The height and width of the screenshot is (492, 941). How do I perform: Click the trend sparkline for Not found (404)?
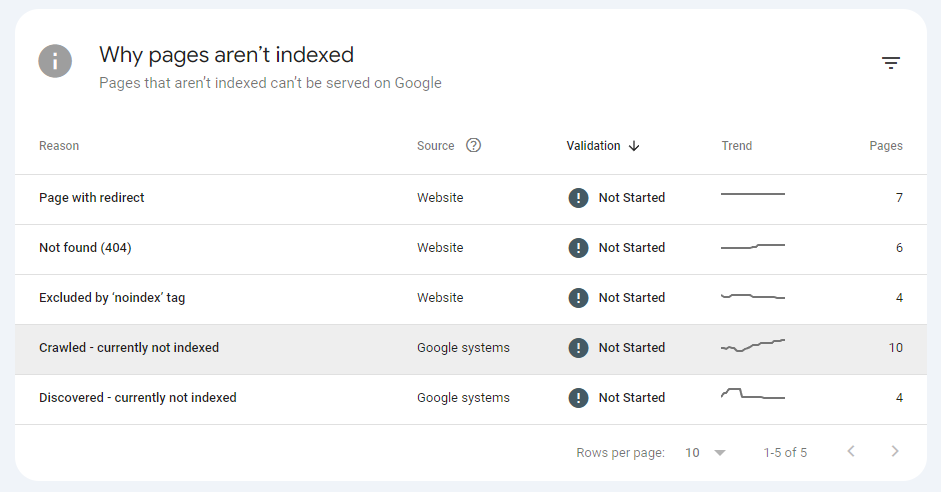pos(753,246)
